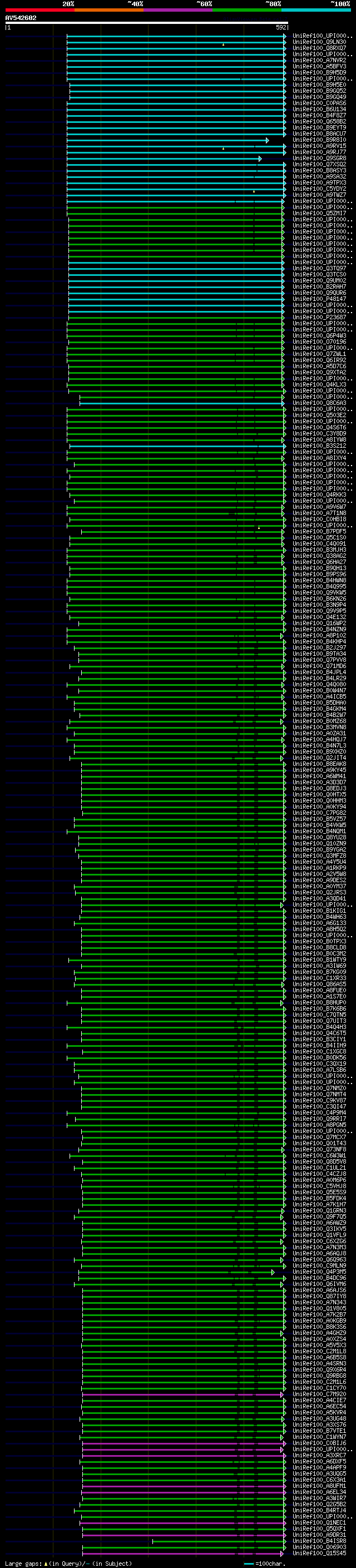
Task: Select the UniRef100_C5YDY2 label
Action: coord(319,189)
